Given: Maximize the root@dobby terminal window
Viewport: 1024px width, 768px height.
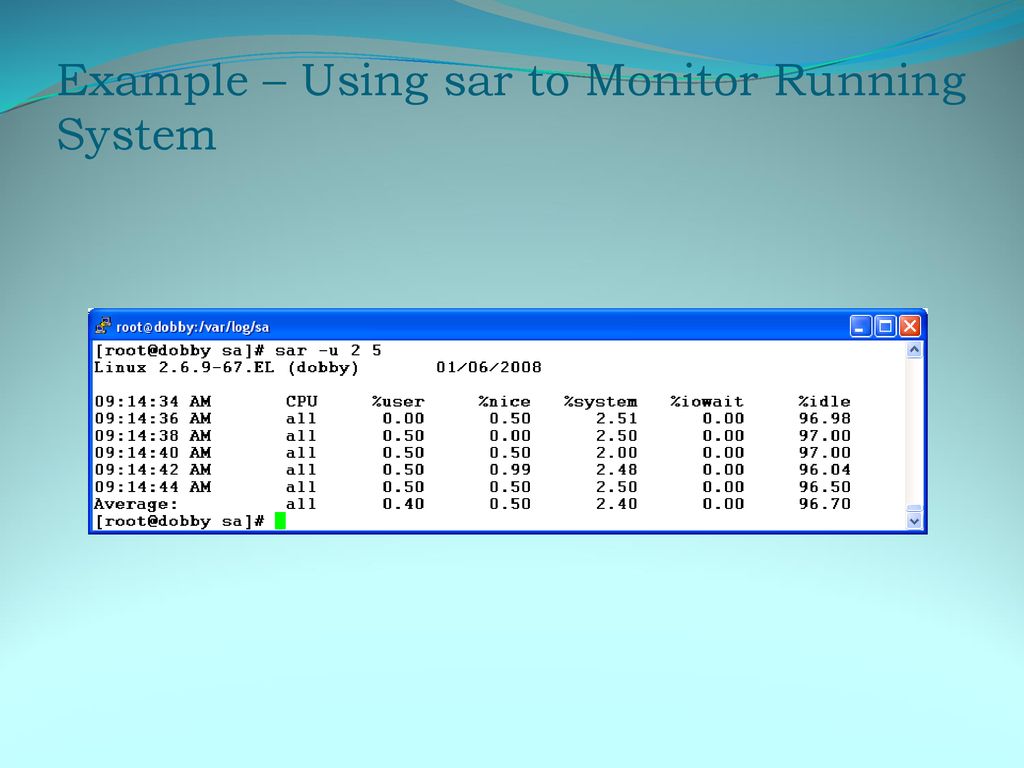Looking at the screenshot, I should [885, 326].
